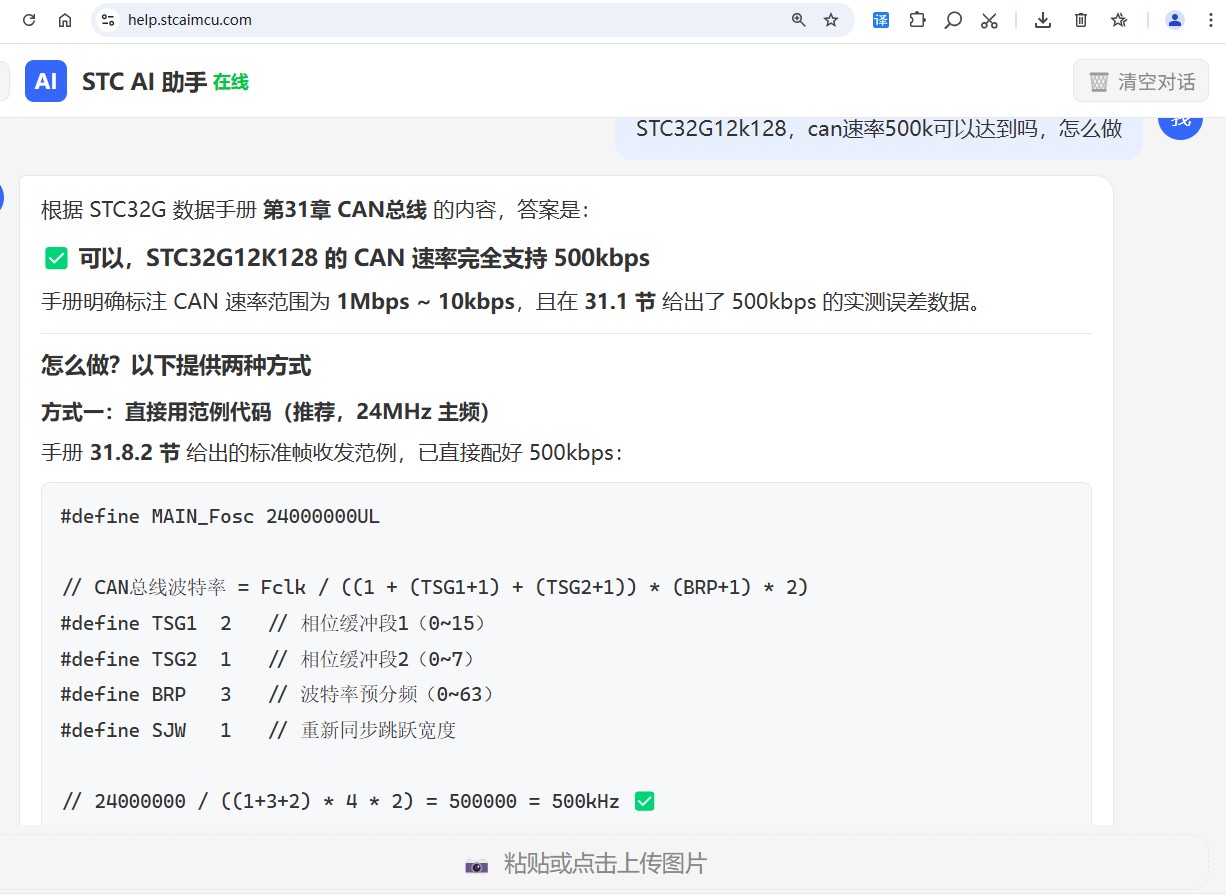This screenshot has width=1226, height=896.
Task: Open the browser downloads icon
Action: [1043, 20]
